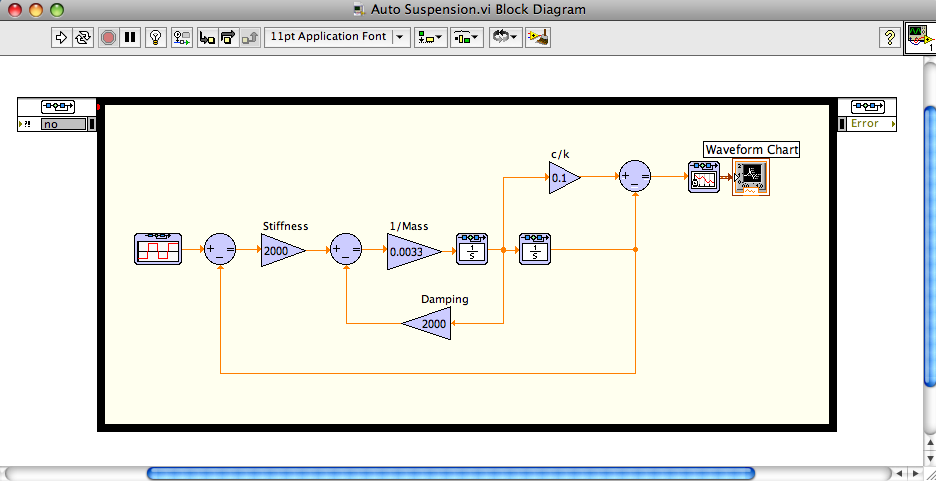Pause the VI execution
Viewport: 936px width, 481px height.
pyautogui.click(x=130, y=38)
